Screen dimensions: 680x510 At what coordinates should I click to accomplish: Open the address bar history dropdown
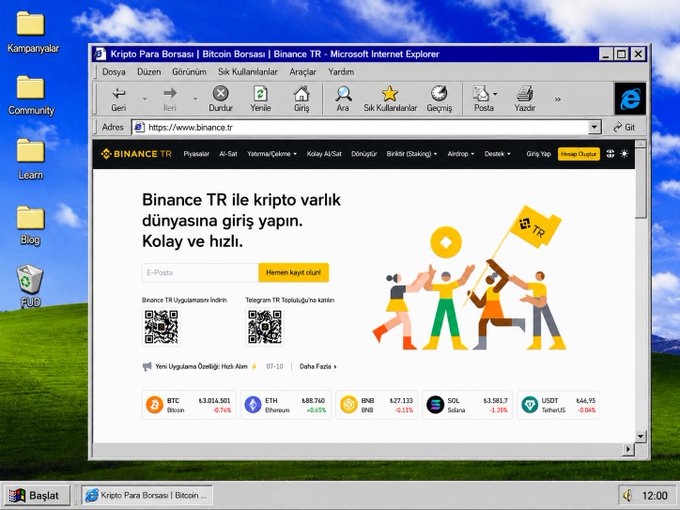(x=595, y=127)
